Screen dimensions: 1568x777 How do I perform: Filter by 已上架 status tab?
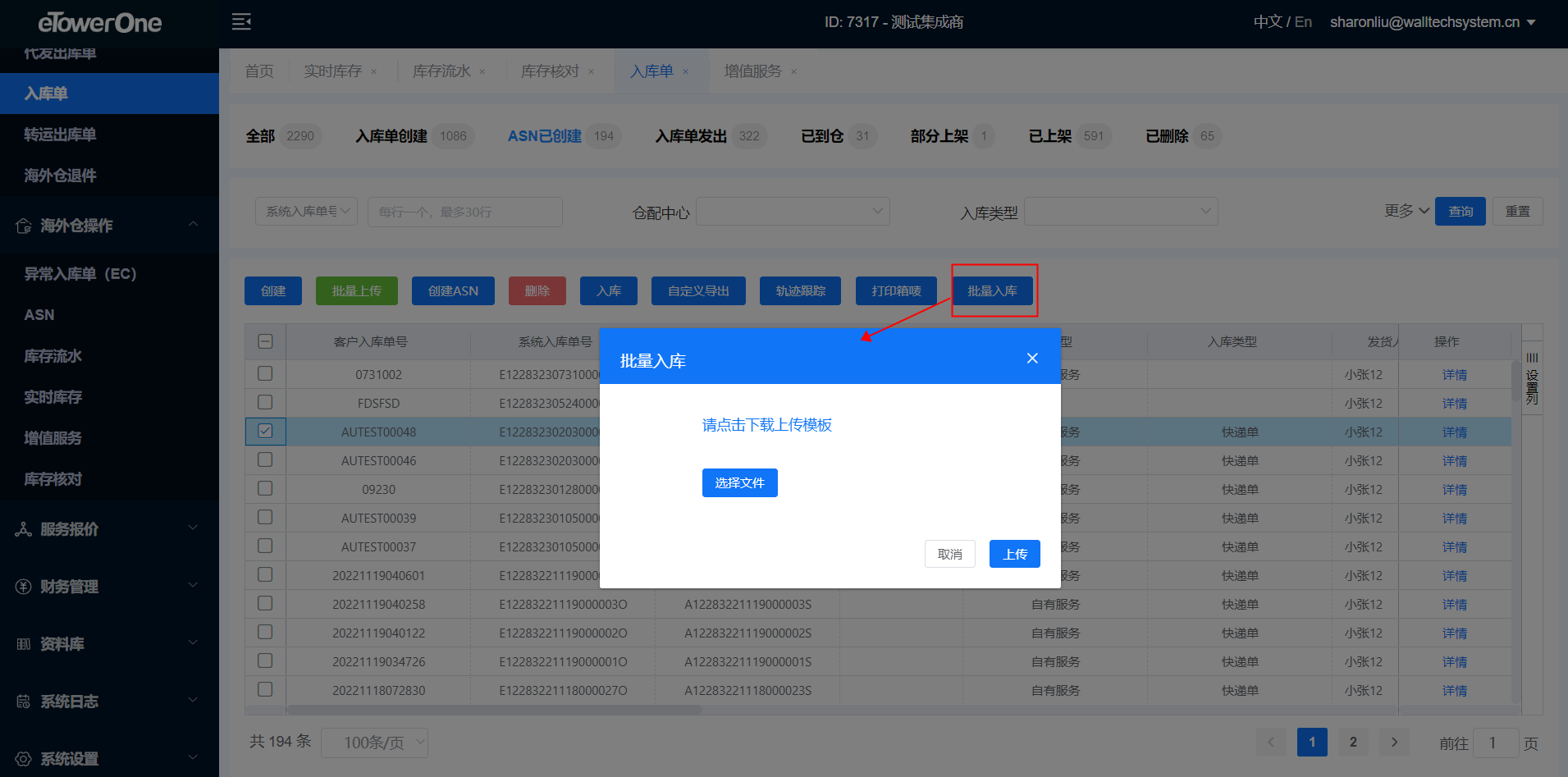pos(1050,136)
